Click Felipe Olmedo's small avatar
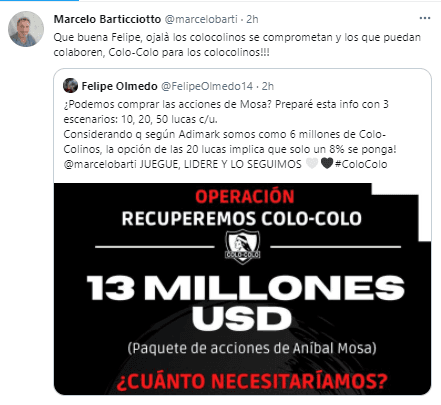Screen dimensions: 441x405 click(70, 86)
